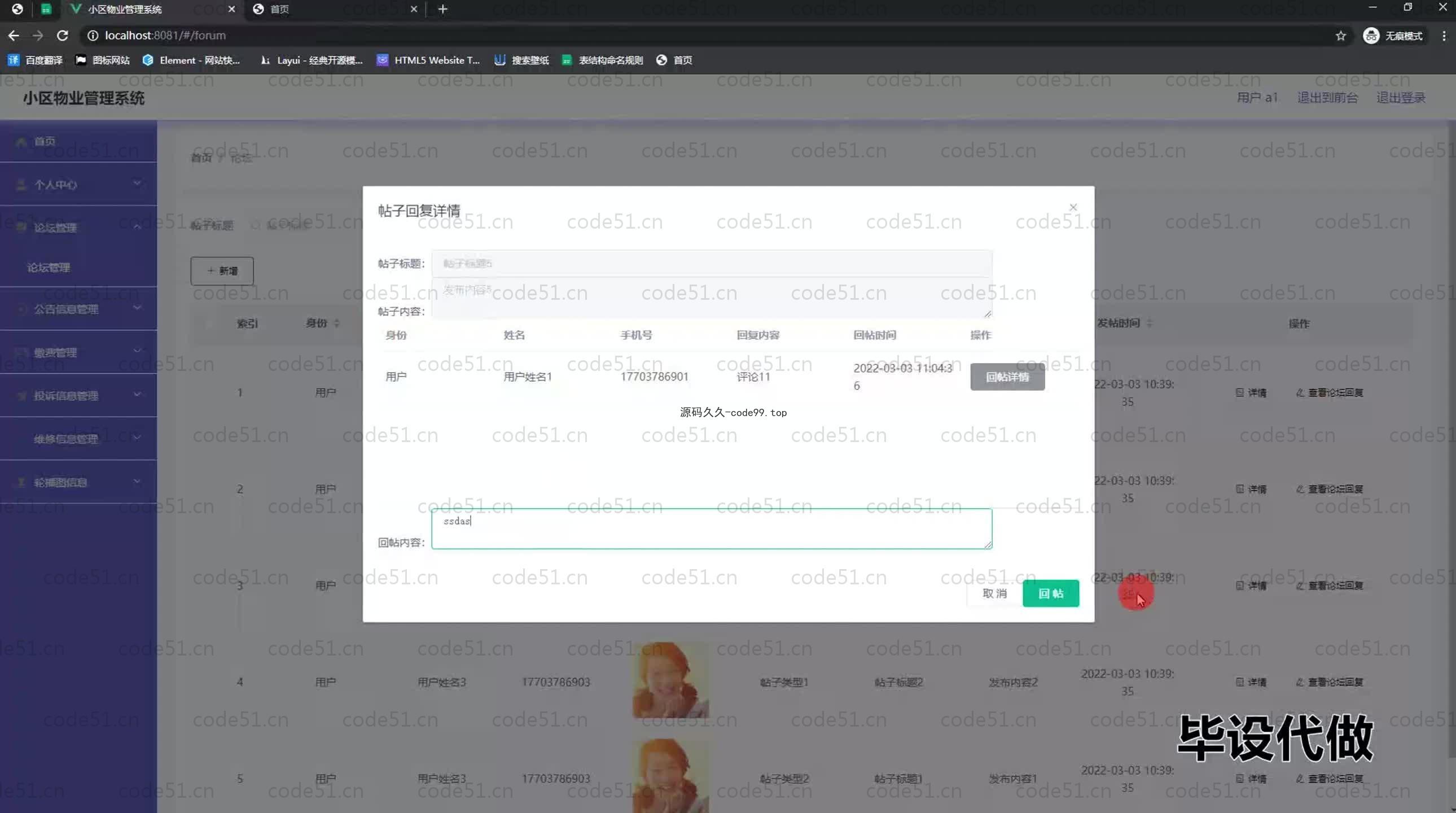1456x813 pixels.
Task: Open 查看论坛回复 for row 2
Action: pos(1330,489)
